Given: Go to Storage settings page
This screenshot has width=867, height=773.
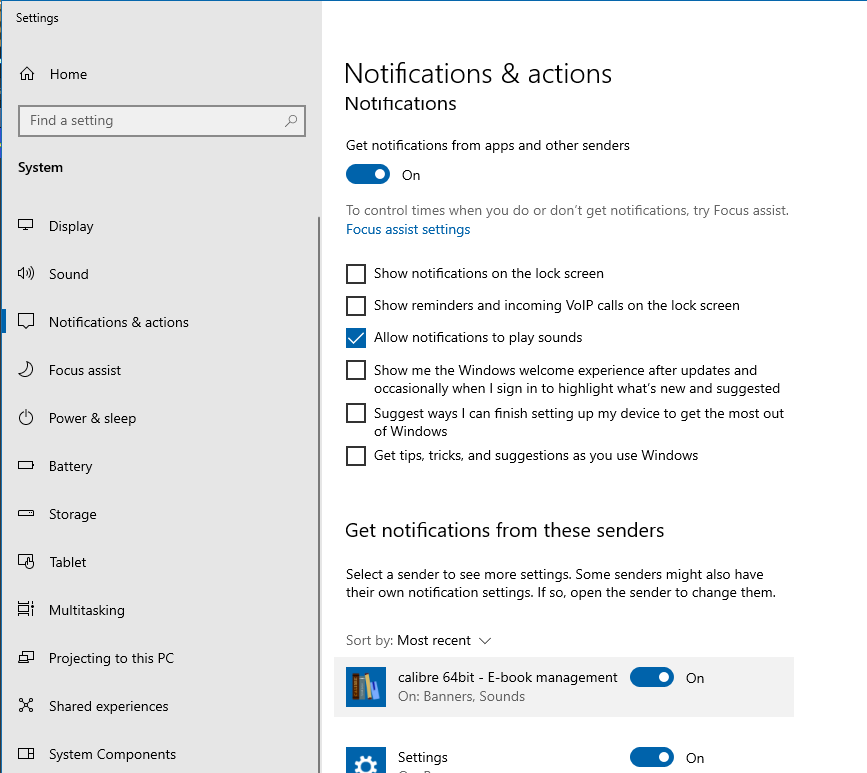Looking at the screenshot, I should [72, 514].
